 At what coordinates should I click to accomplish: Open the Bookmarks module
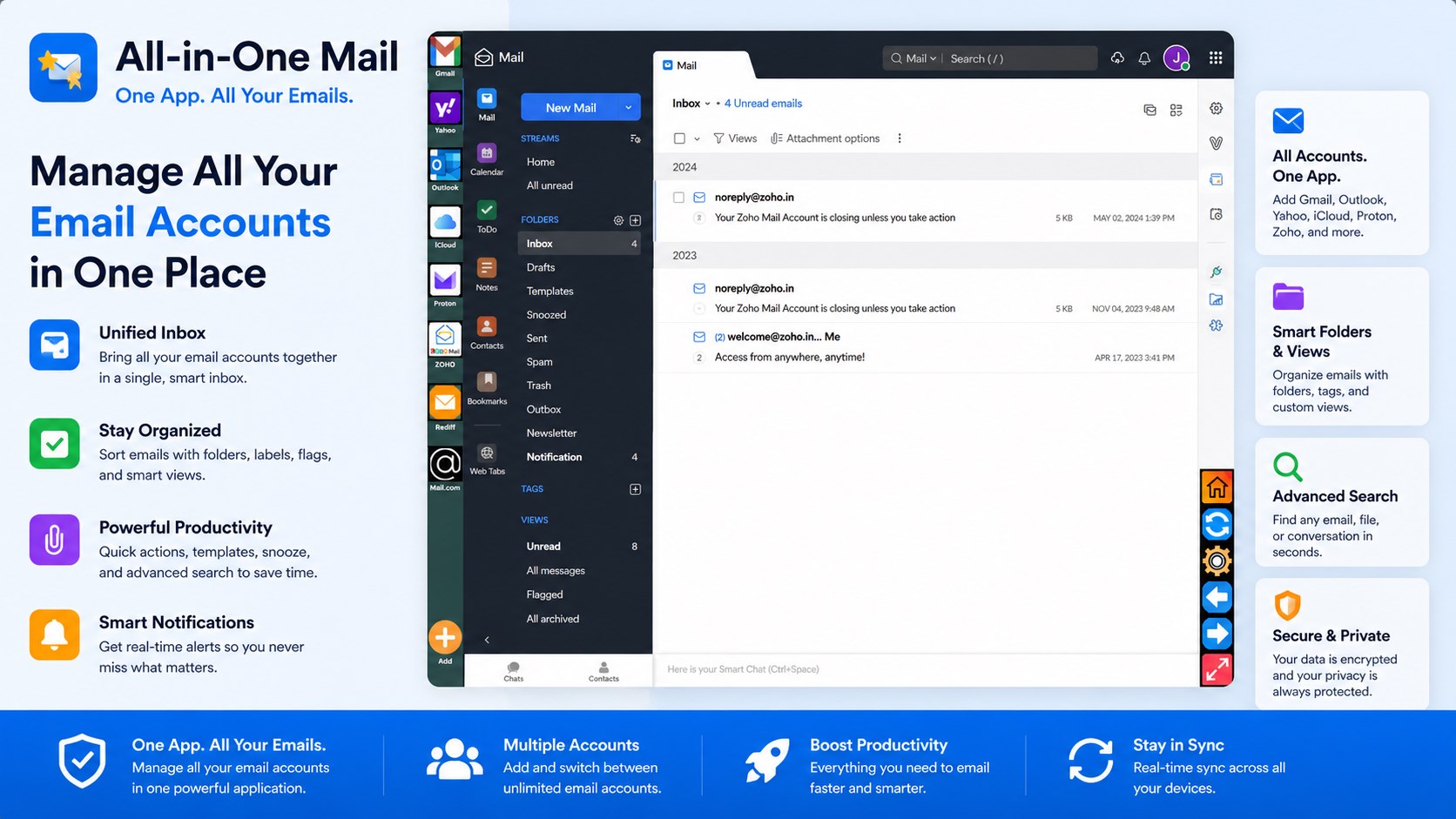[x=487, y=387]
